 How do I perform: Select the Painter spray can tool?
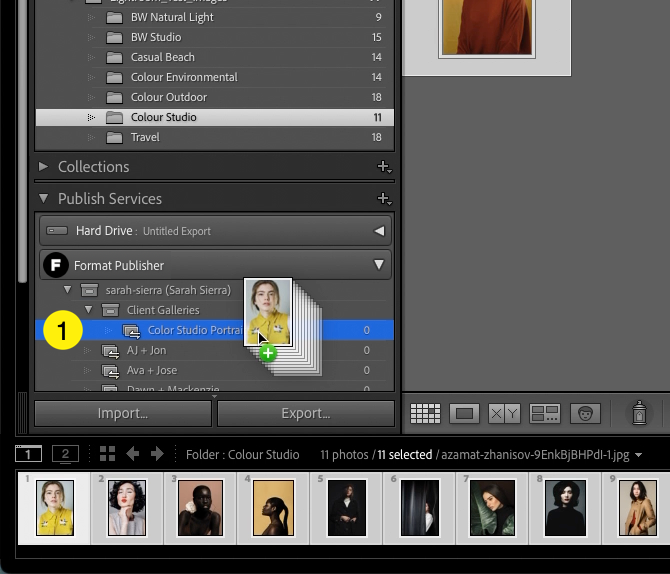(x=639, y=412)
